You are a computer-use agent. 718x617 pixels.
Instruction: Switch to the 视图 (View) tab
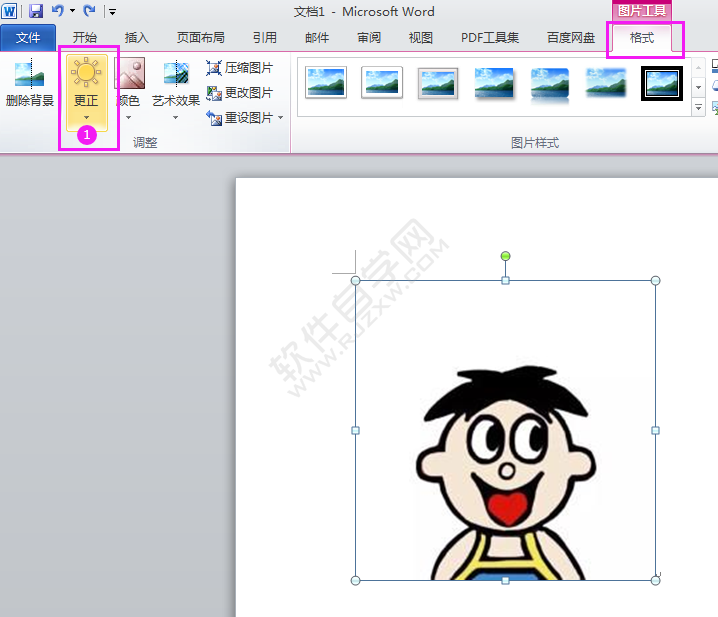[x=421, y=38]
